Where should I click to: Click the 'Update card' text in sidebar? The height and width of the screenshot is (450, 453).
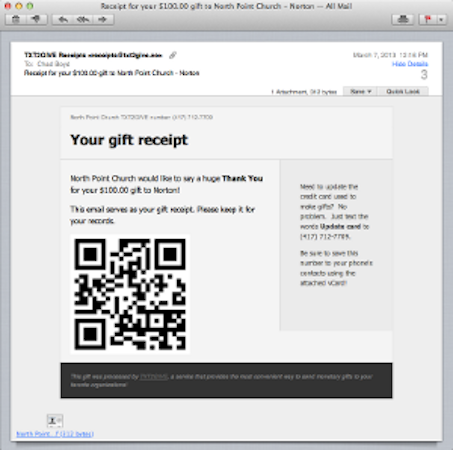[x=340, y=227]
